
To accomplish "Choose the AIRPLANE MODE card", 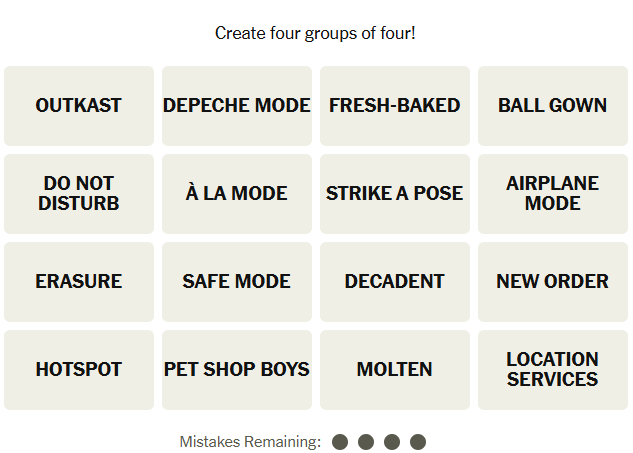I will click(x=553, y=194).
